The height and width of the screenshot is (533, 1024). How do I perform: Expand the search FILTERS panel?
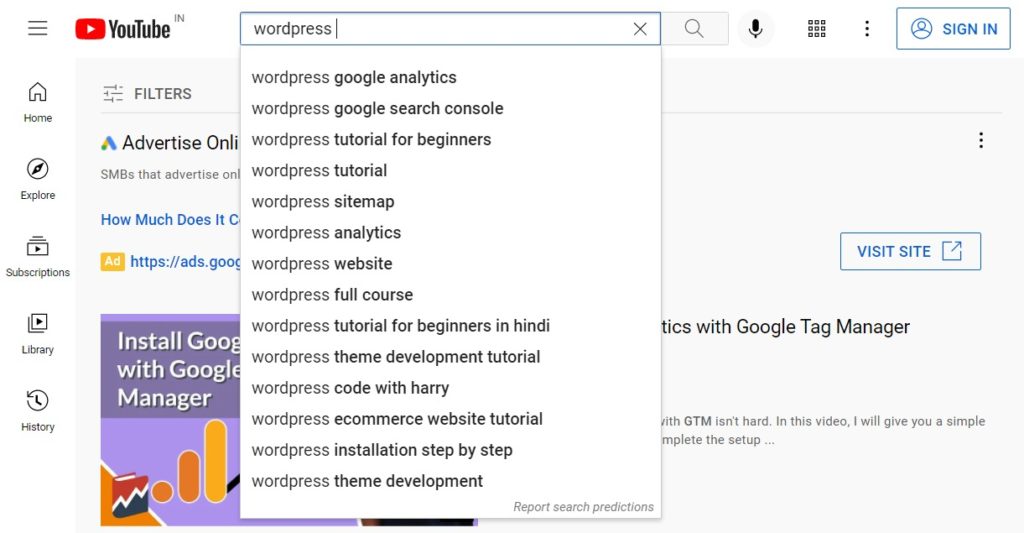point(147,94)
